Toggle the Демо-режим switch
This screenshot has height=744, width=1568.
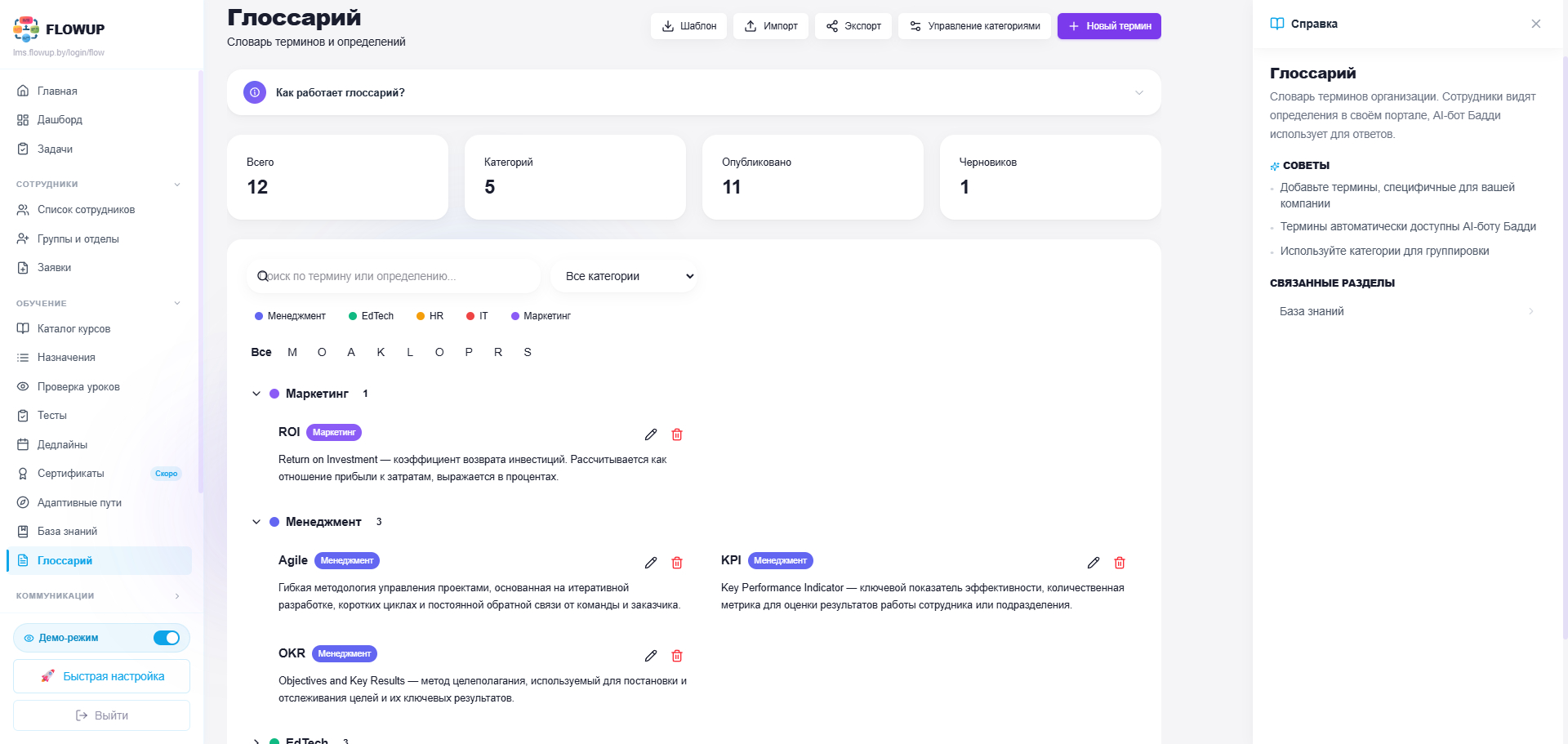[x=167, y=638]
